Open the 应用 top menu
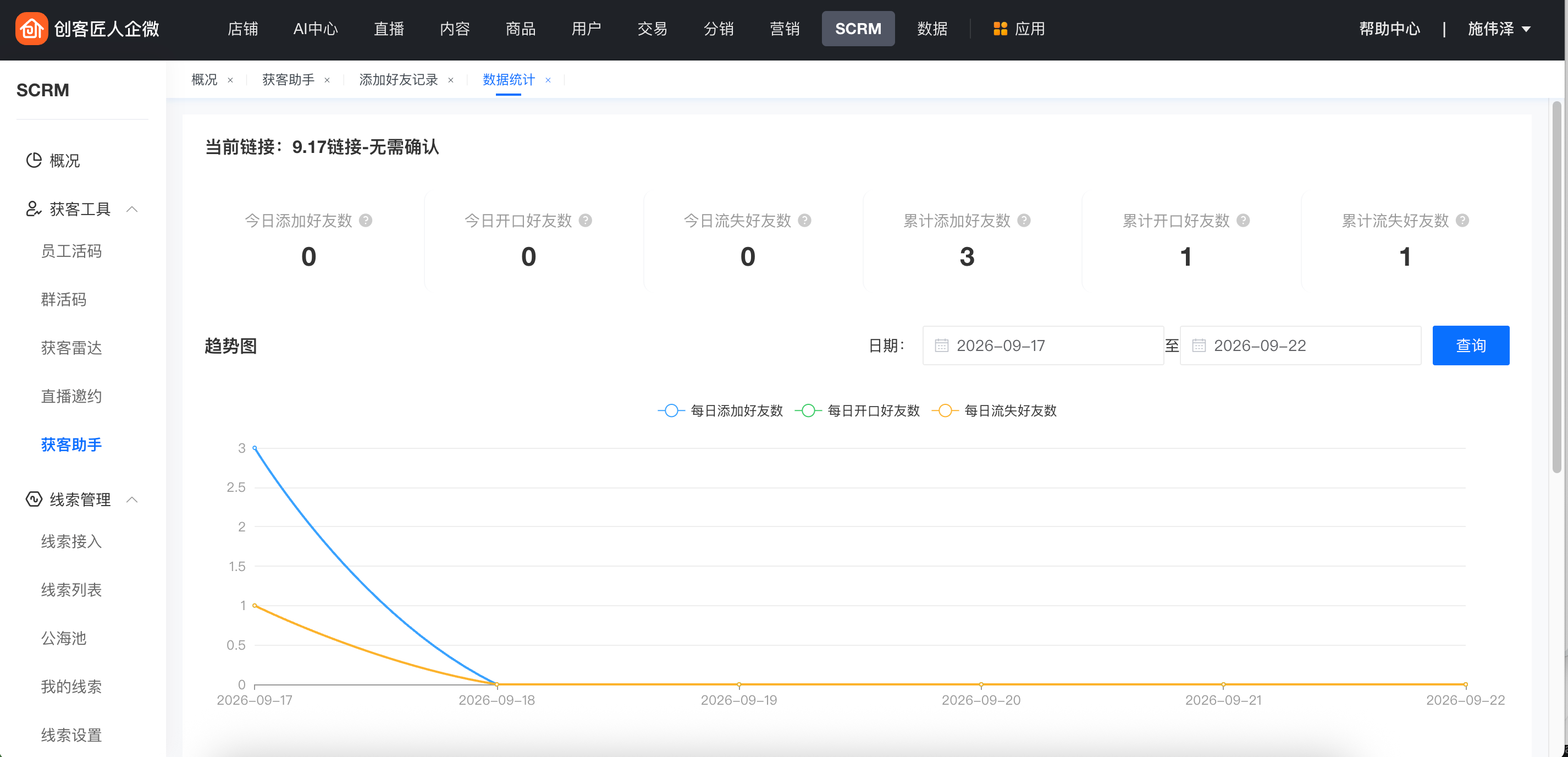1568x757 pixels. click(1019, 29)
